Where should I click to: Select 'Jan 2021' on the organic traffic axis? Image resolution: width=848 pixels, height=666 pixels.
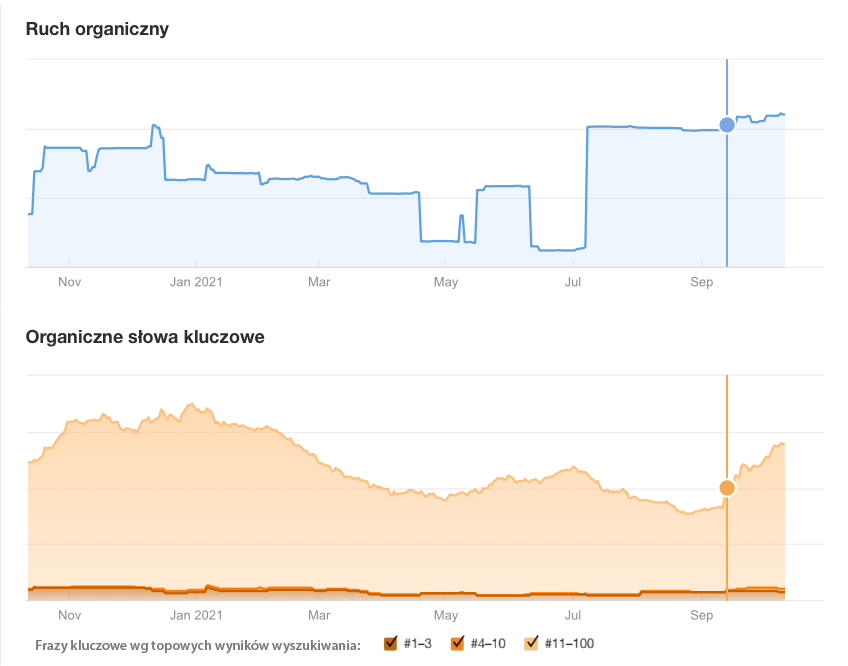tap(195, 282)
